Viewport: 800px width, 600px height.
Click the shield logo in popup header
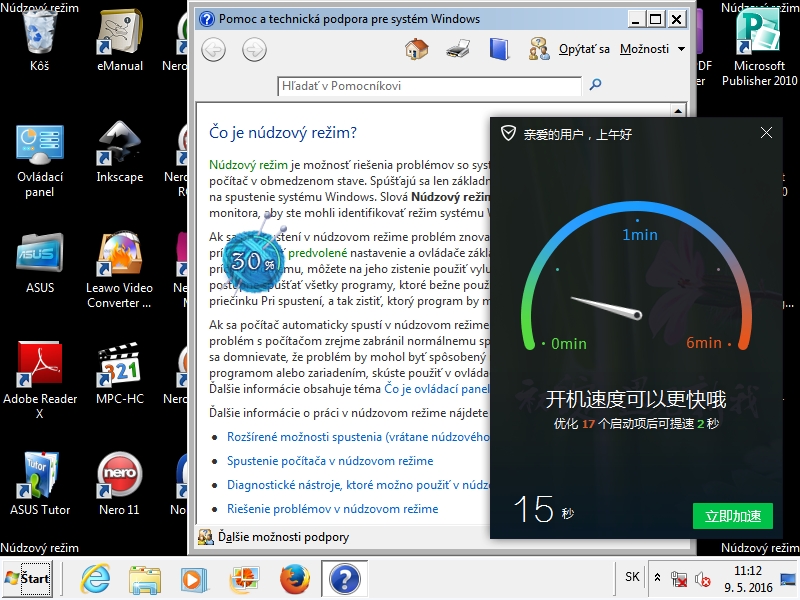508,134
